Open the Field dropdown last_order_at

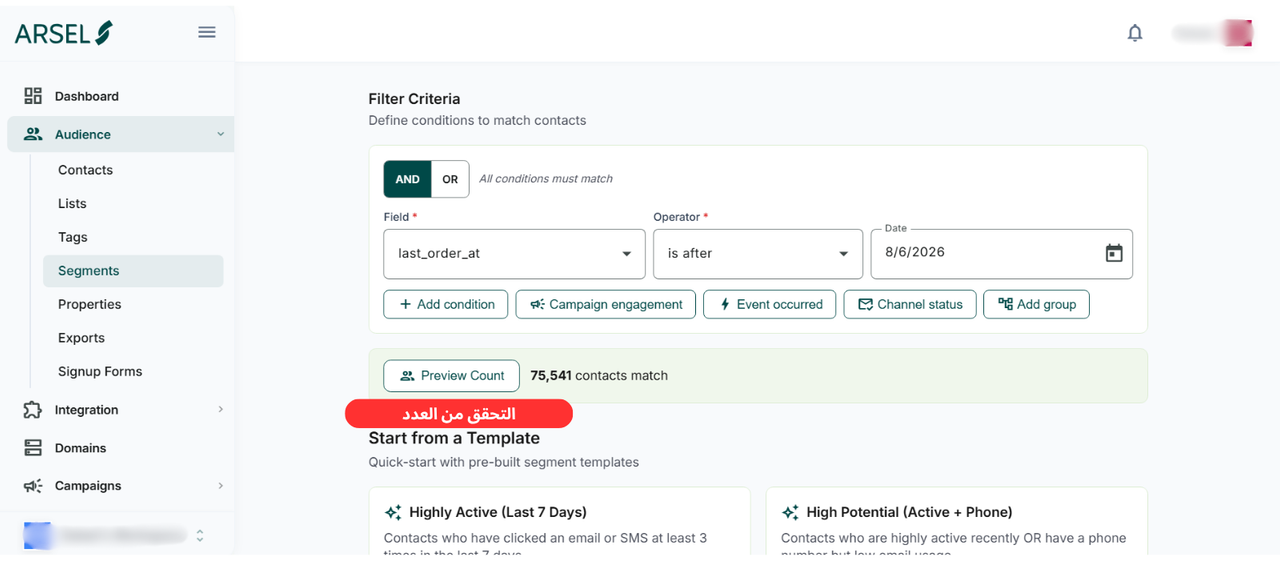click(514, 254)
